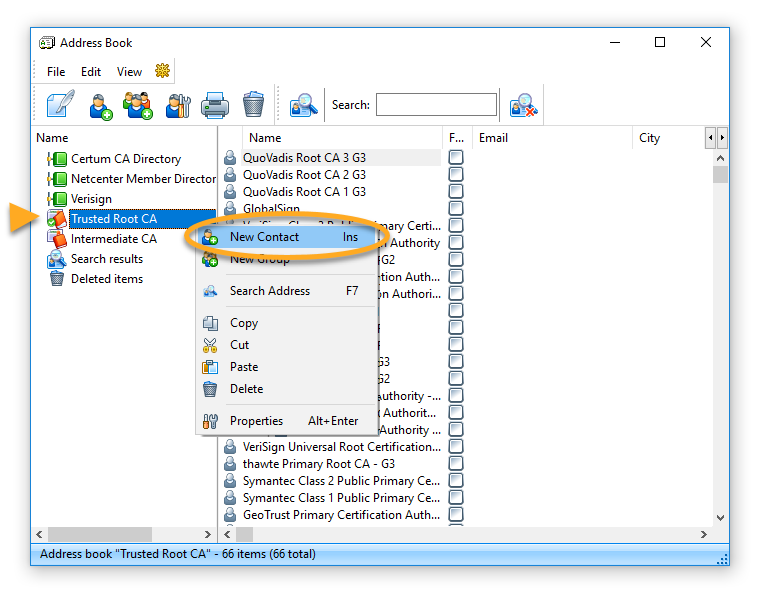Click contact icon beside VeriSign Universal Root Certification
This screenshot has height=590, width=761.
[230, 447]
